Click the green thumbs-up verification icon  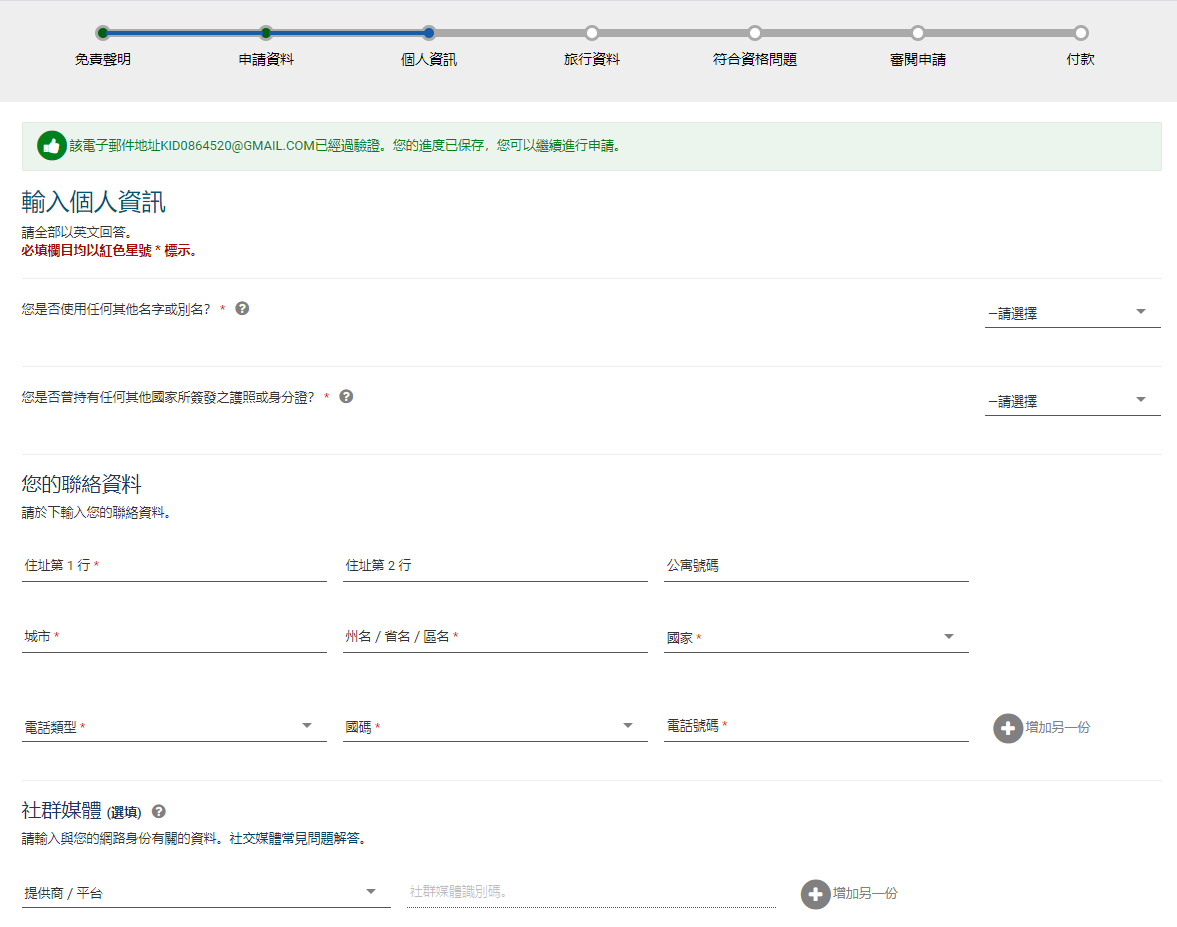52,146
